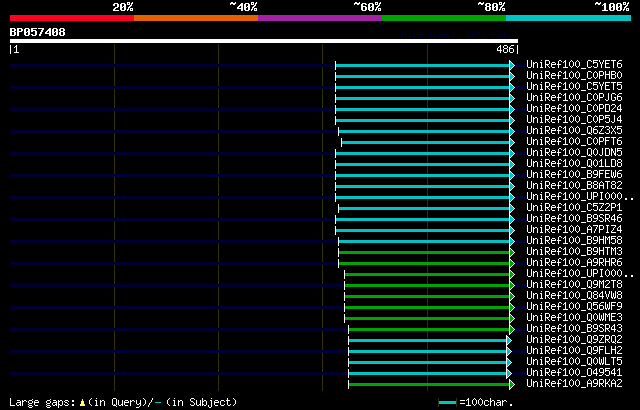
Task: Click the arrowhead ending the C0PHB0 alignment
Action: [x=512, y=76]
